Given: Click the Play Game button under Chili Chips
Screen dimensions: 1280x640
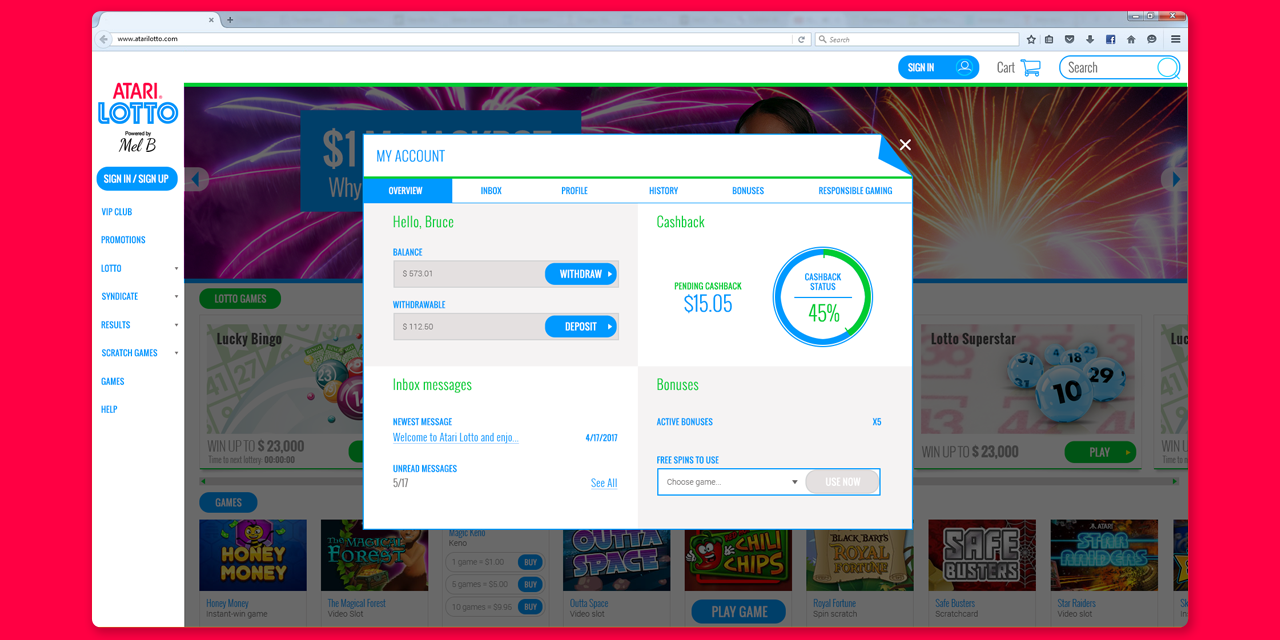Looking at the screenshot, I should (739, 612).
